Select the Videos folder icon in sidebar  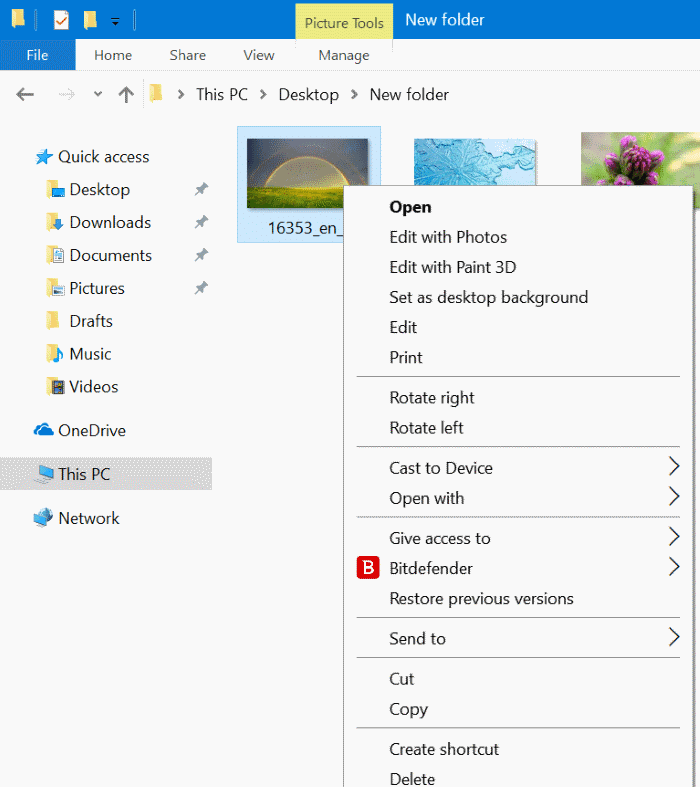(56, 386)
